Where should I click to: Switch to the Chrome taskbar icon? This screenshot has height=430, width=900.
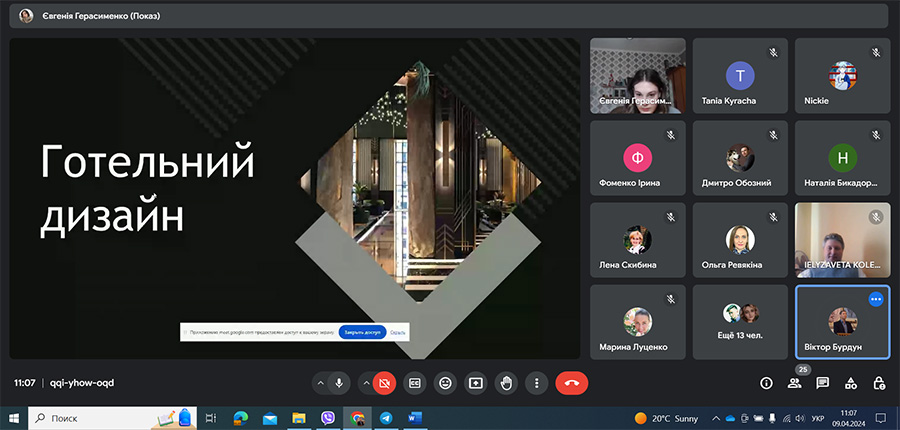coord(357,418)
